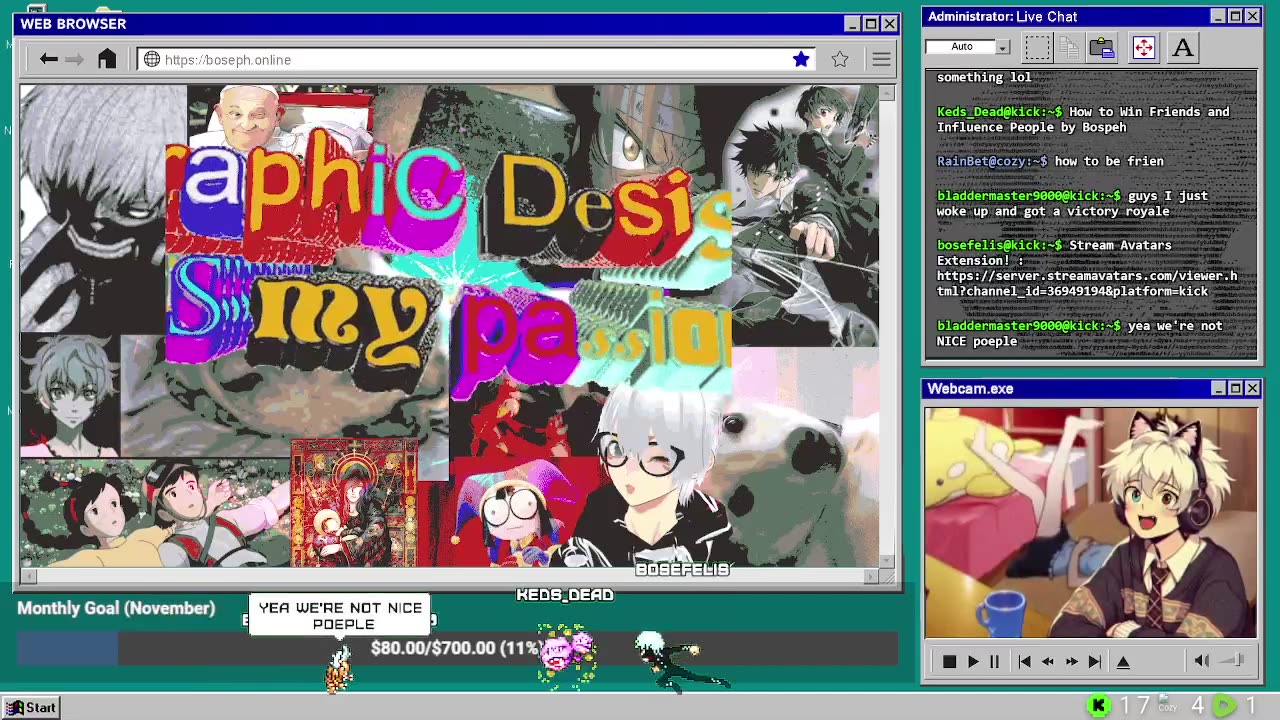Play the Webcam.exe video
This screenshot has height=720, width=1280.
point(973,661)
